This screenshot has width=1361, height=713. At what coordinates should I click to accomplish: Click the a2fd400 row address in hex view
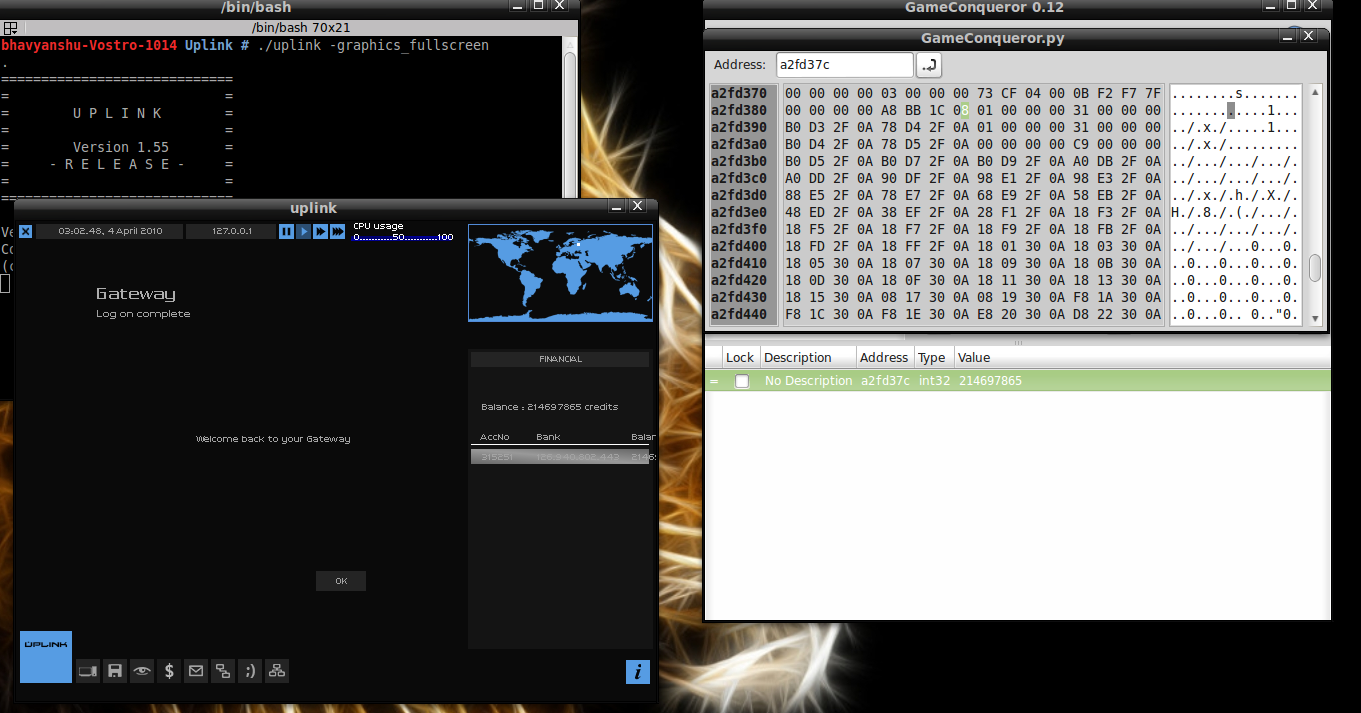pos(739,246)
